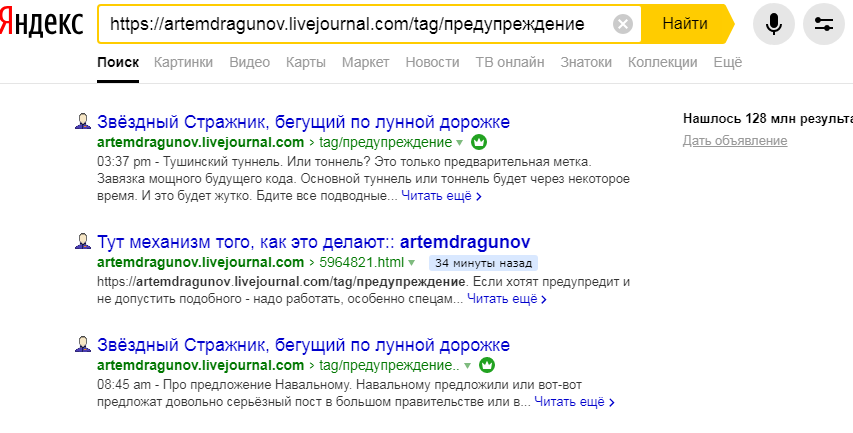The width and height of the screenshot is (853, 433).
Task: Expand dropdown arrow next to first result's tag/предупреждение
Action: (x=460, y=143)
